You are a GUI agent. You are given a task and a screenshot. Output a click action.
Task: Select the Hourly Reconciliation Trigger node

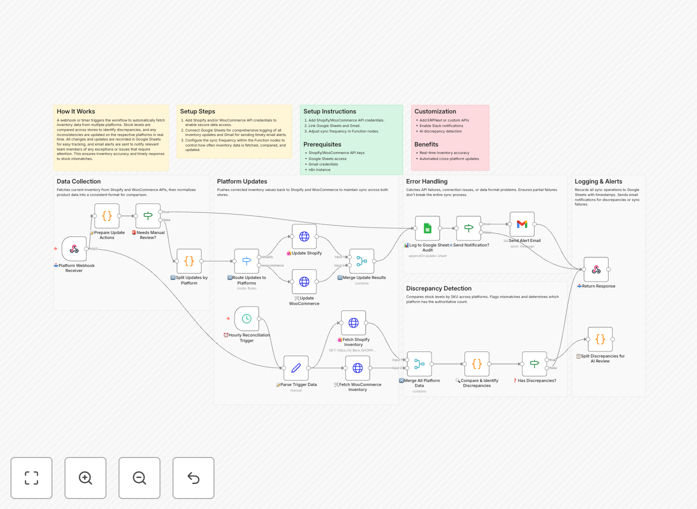coord(247,318)
